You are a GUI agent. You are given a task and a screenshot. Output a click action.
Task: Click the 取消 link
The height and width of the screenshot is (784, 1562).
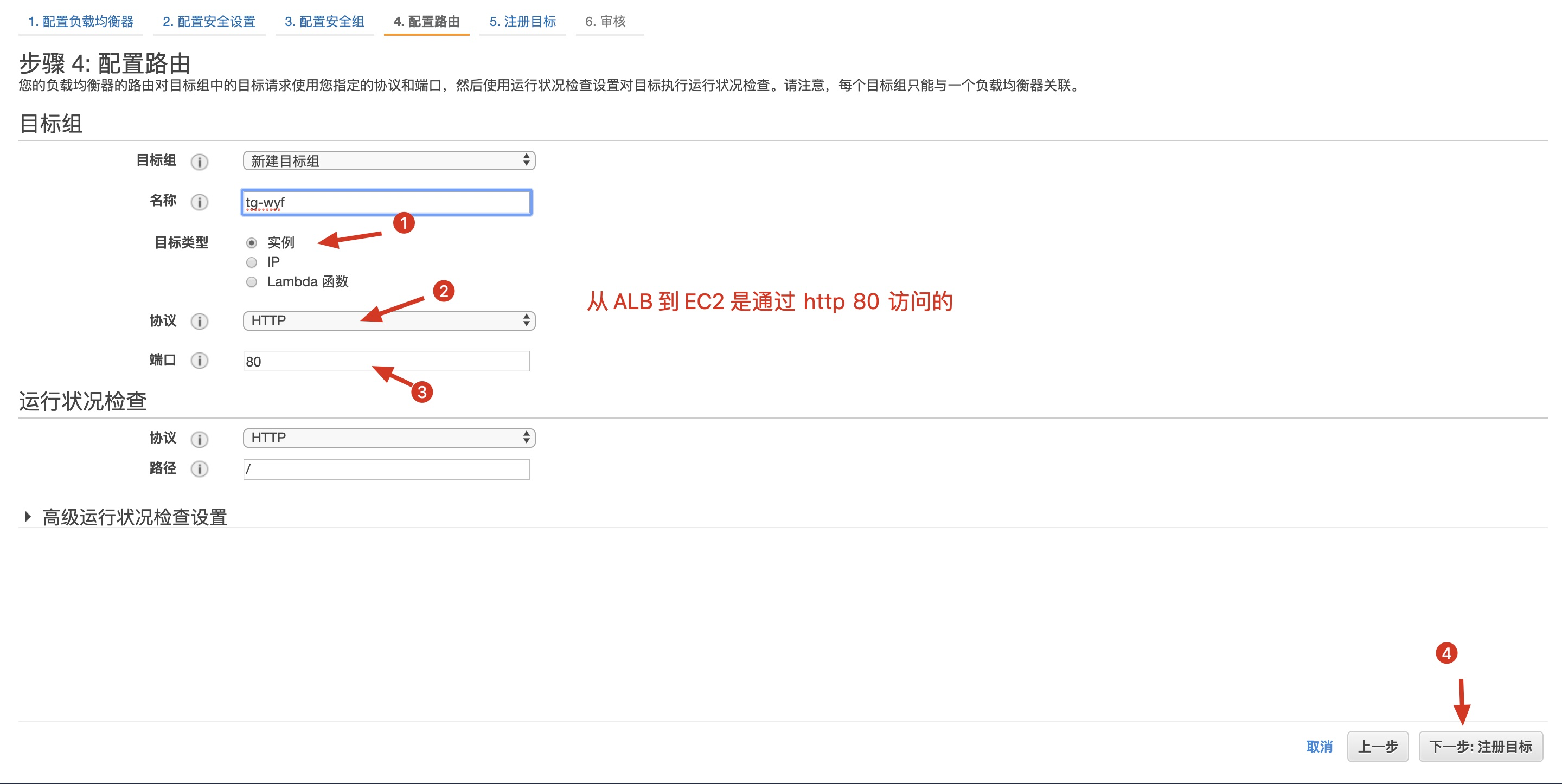click(1319, 747)
